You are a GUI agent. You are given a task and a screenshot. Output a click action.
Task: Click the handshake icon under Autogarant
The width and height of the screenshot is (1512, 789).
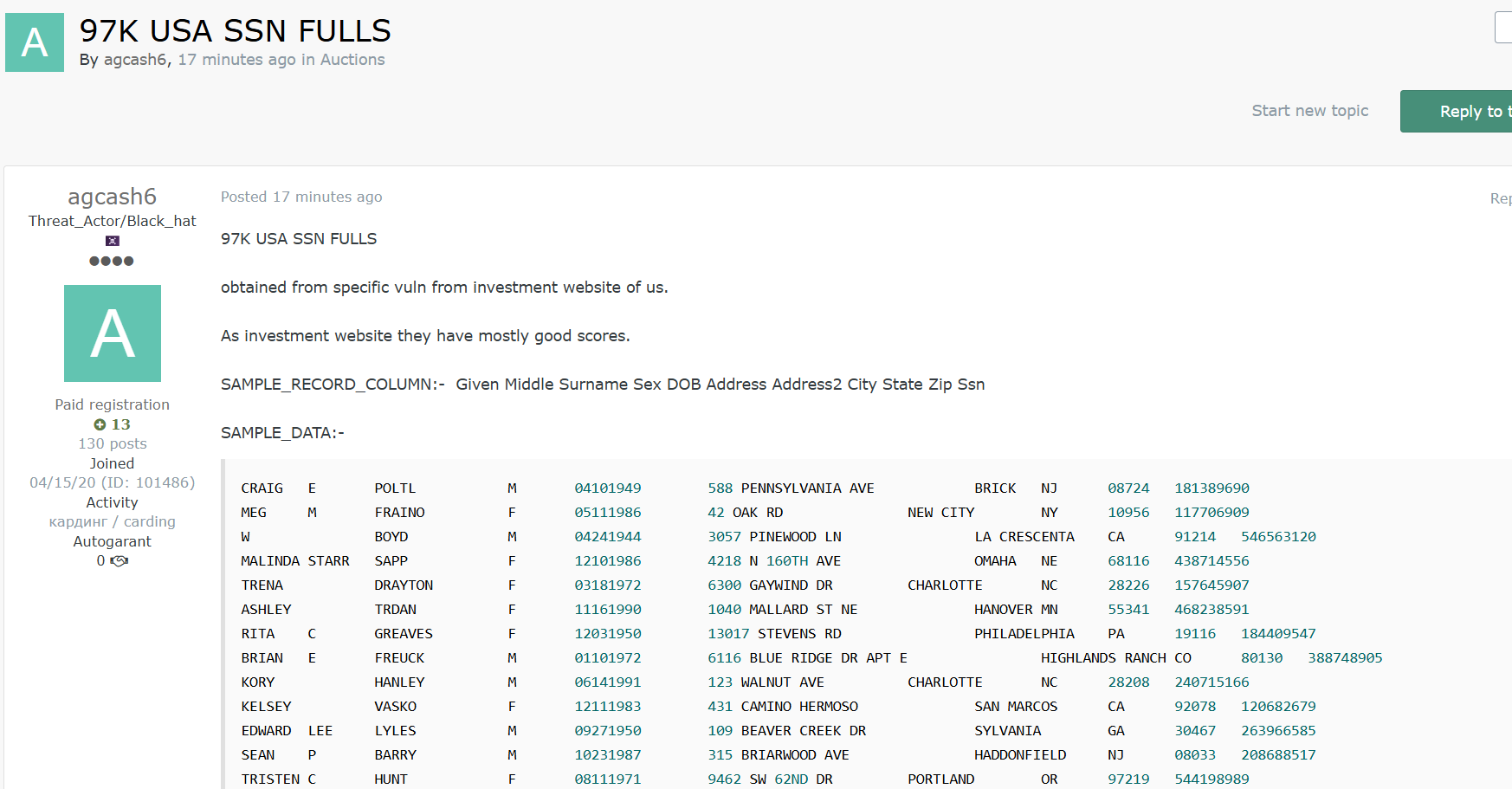point(120,561)
